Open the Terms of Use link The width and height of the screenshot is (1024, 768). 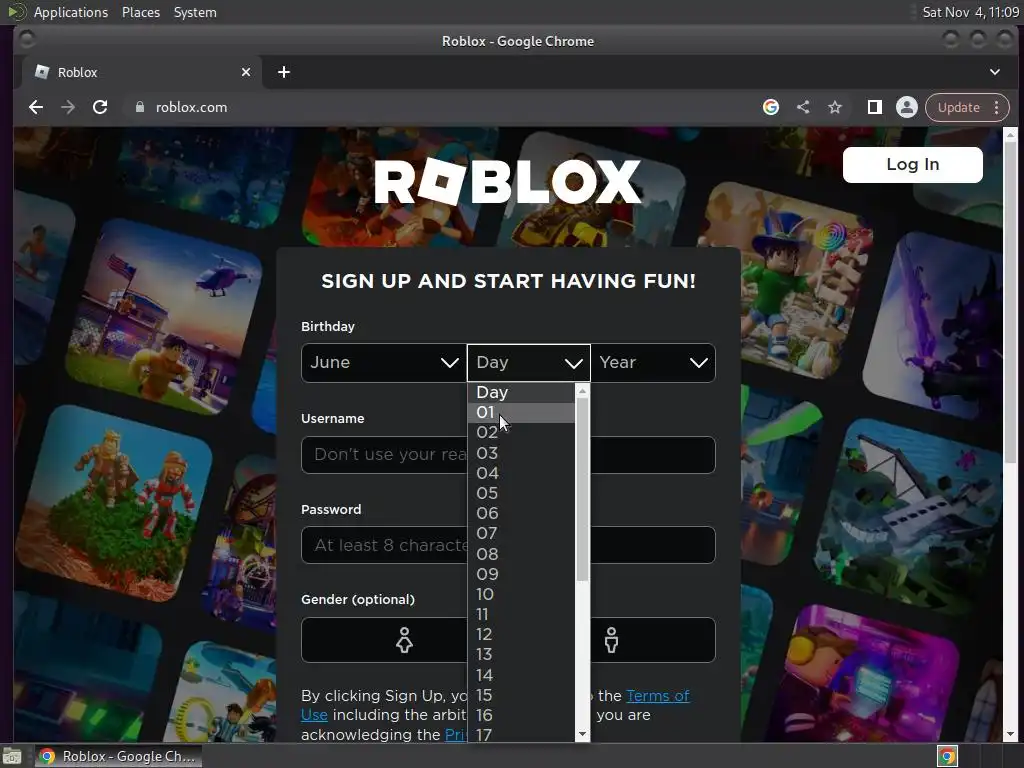point(658,696)
